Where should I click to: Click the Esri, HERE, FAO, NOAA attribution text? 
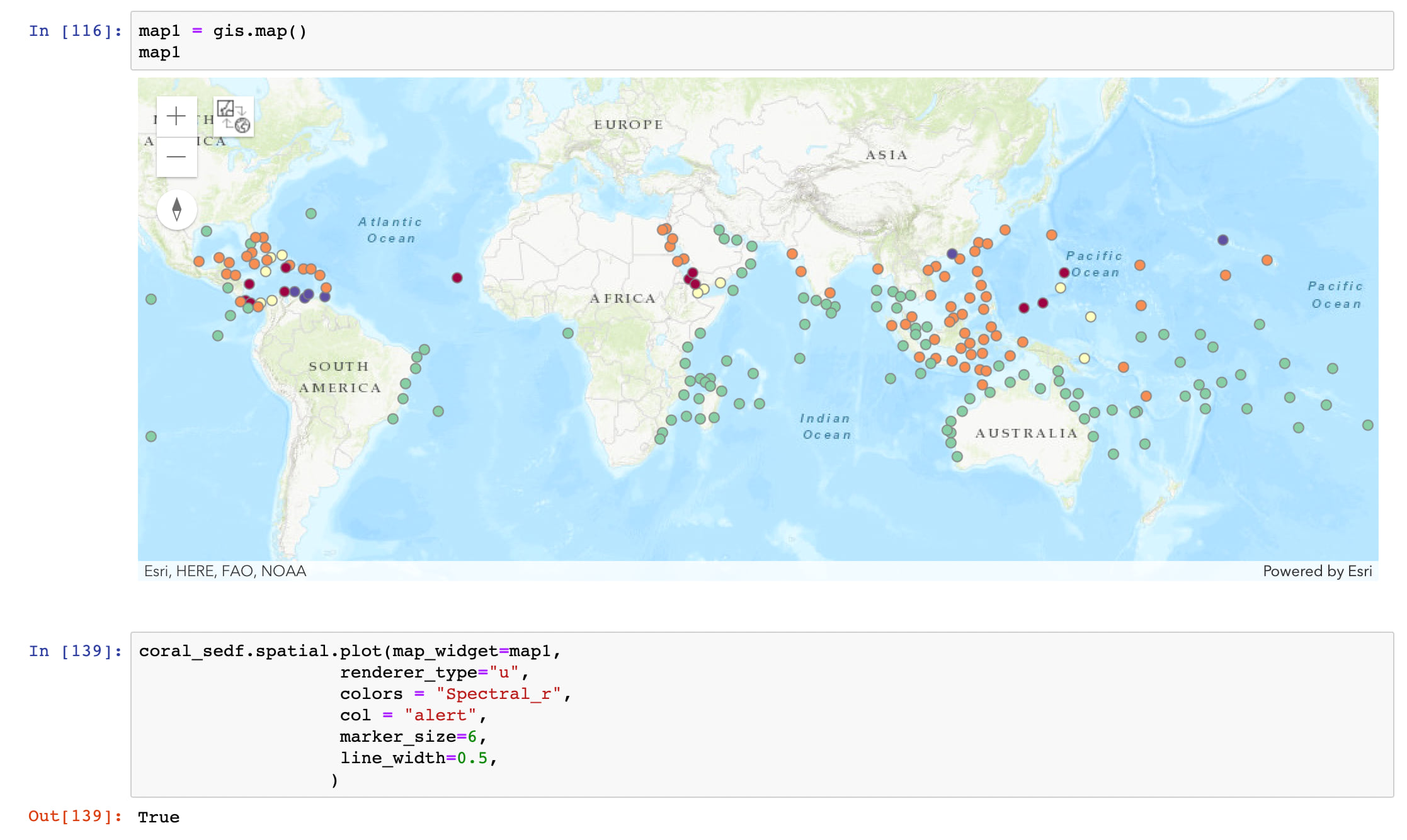pyautogui.click(x=225, y=571)
